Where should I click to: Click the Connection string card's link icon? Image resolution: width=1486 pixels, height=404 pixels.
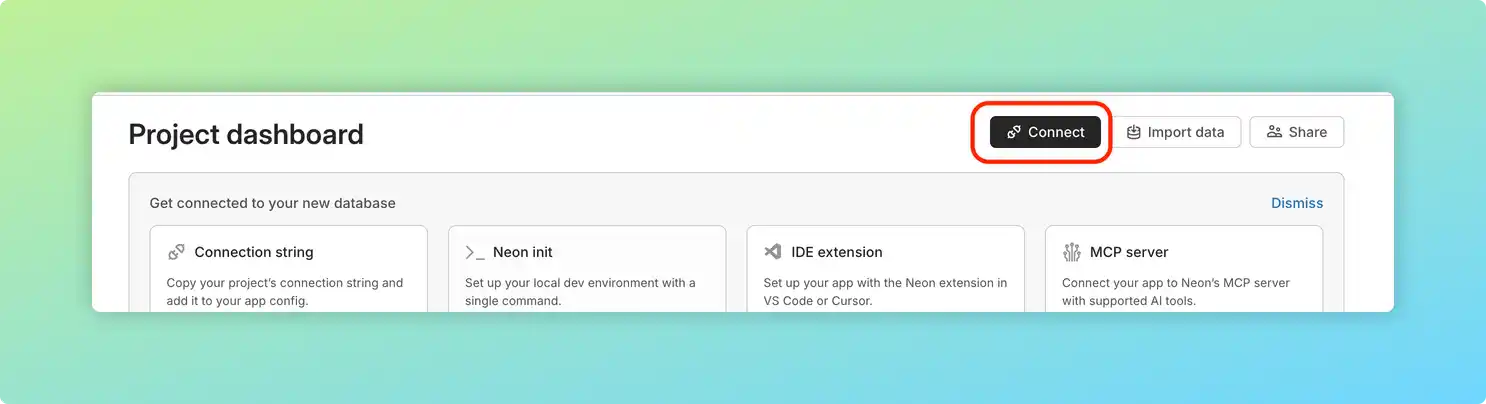pyautogui.click(x=176, y=252)
